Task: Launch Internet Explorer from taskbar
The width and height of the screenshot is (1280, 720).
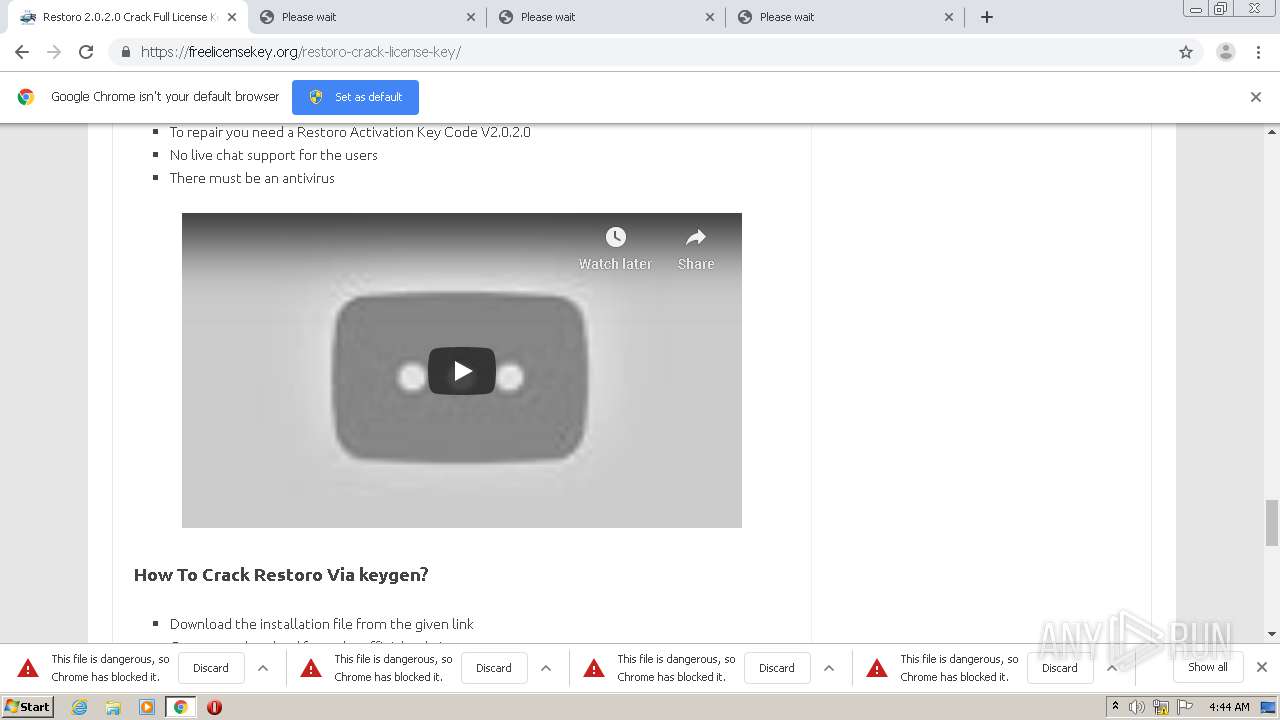Action: 79,707
